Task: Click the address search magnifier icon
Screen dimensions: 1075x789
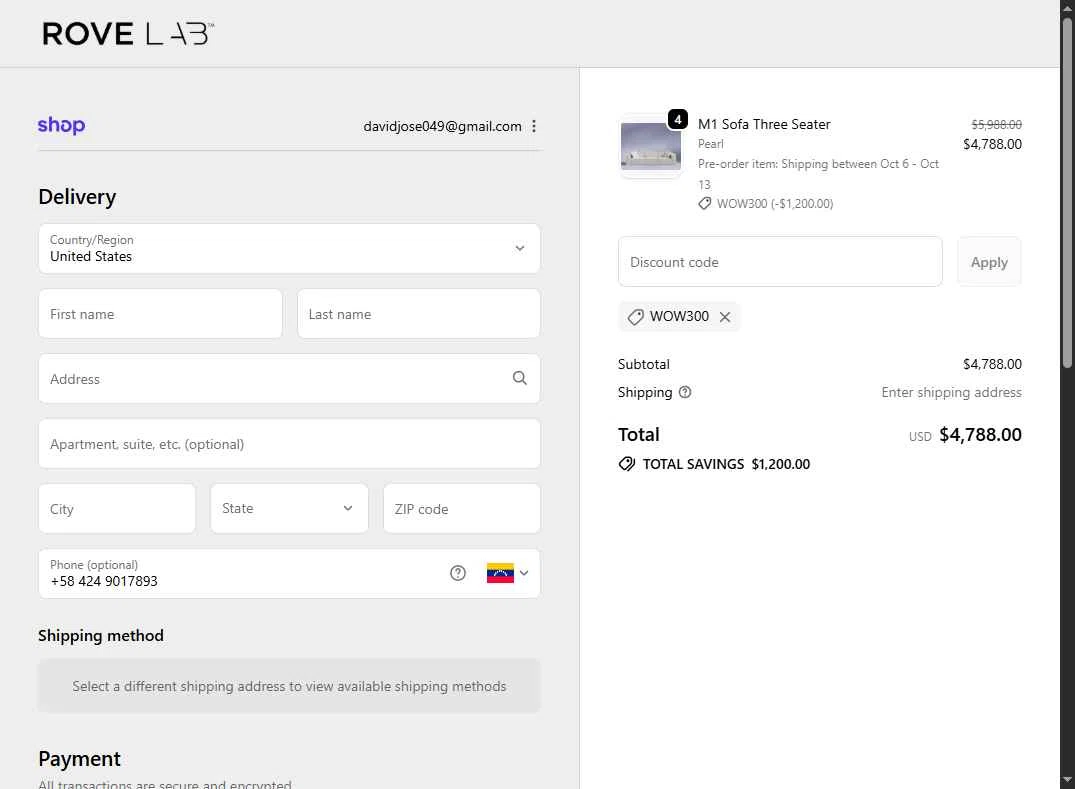Action: pyautogui.click(x=520, y=378)
